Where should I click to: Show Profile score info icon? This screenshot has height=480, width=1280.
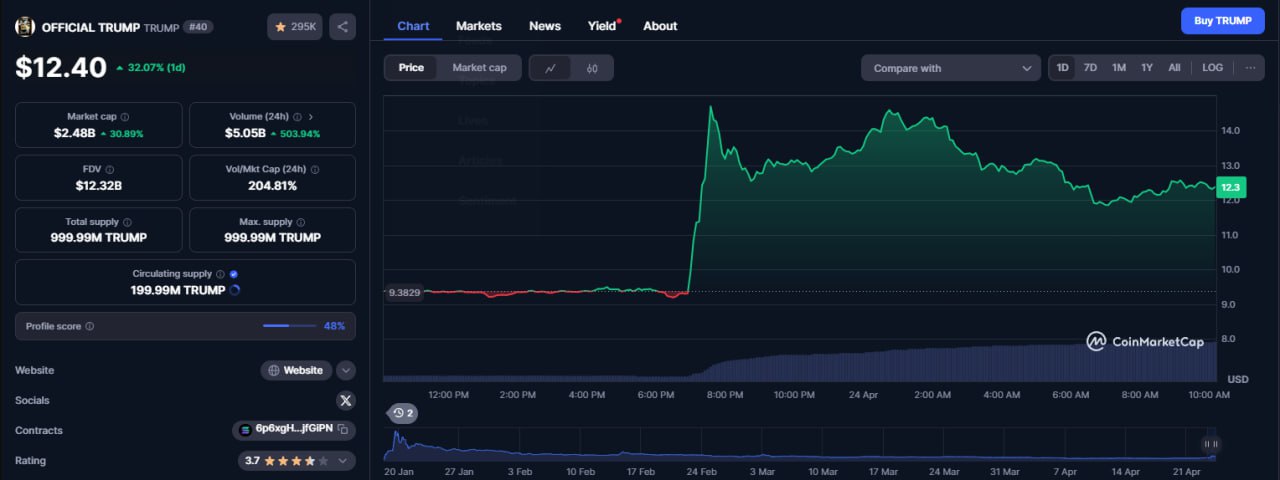point(90,326)
